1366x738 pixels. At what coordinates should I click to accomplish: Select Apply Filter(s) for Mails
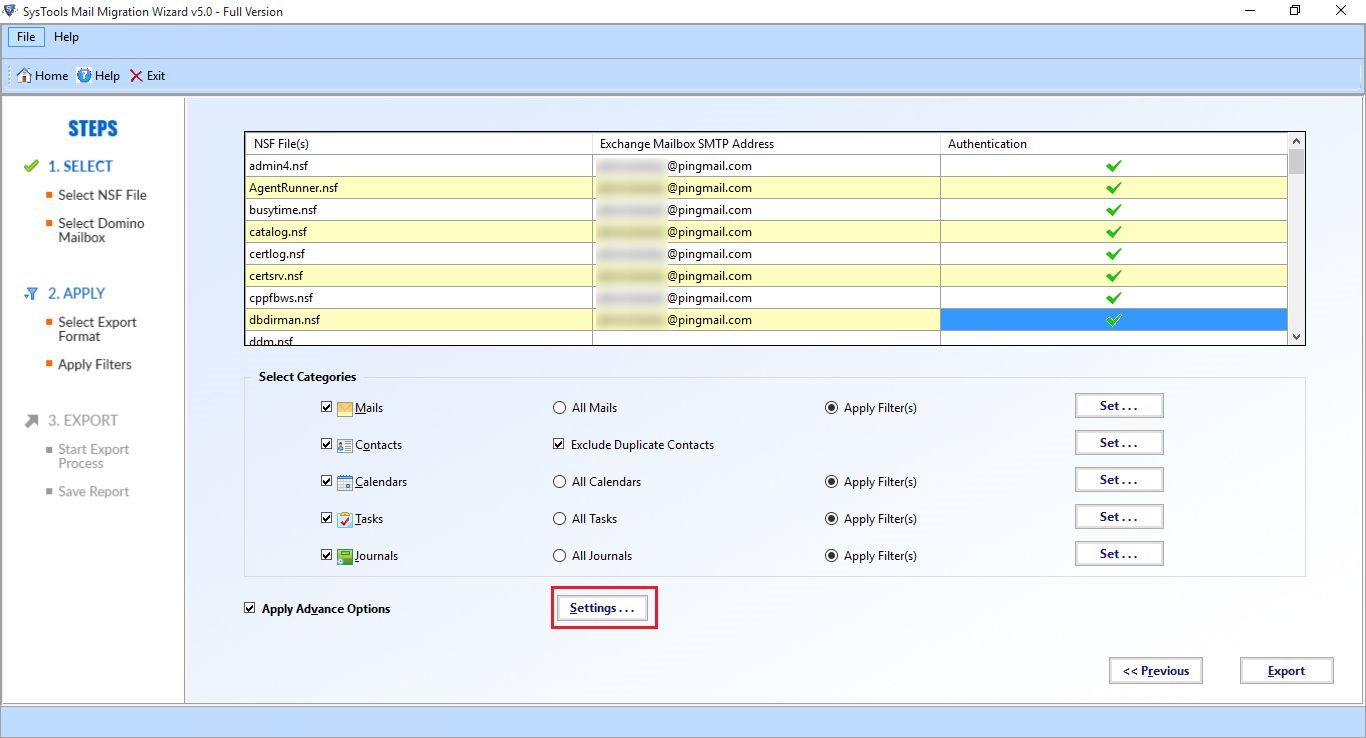(831, 408)
